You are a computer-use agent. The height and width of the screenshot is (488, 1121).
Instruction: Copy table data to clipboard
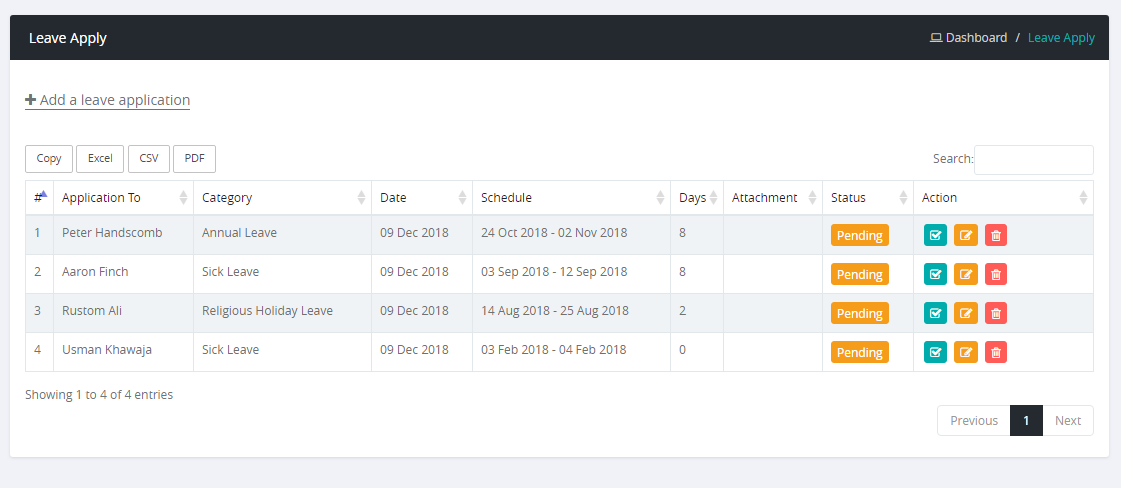(49, 159)
